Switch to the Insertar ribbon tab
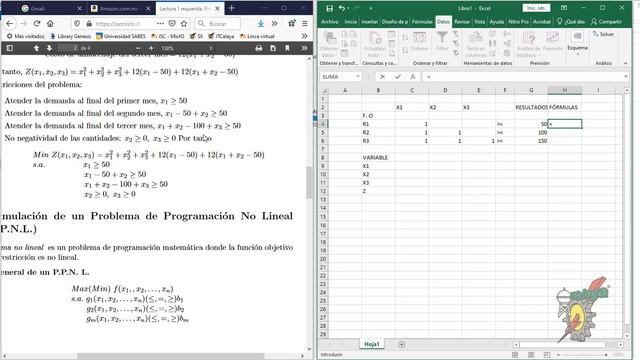 coord(369,22)
